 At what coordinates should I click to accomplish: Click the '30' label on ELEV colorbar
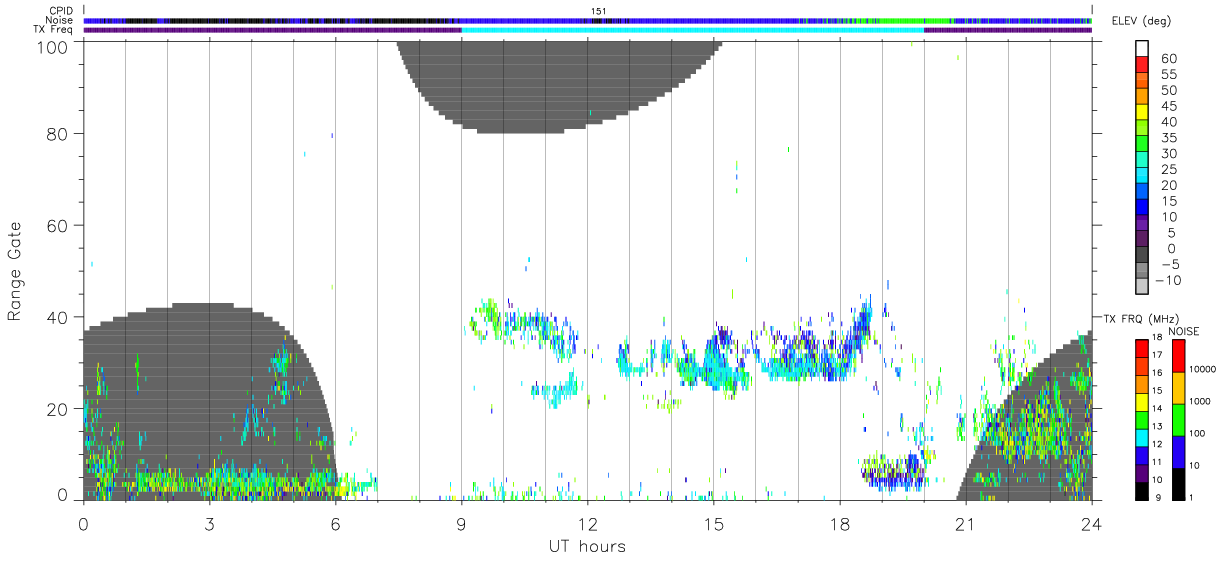click(x=1167, y=154)
